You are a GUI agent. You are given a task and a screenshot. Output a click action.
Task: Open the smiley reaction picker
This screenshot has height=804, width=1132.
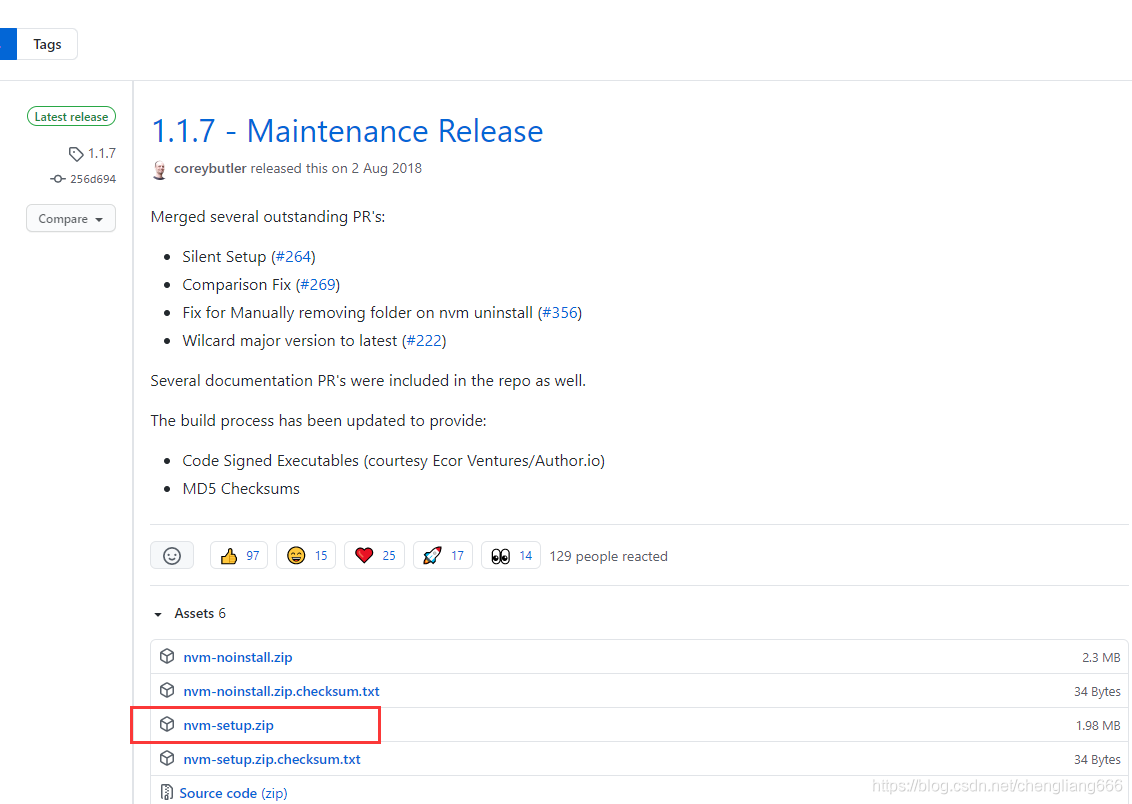tap(171, 555)
